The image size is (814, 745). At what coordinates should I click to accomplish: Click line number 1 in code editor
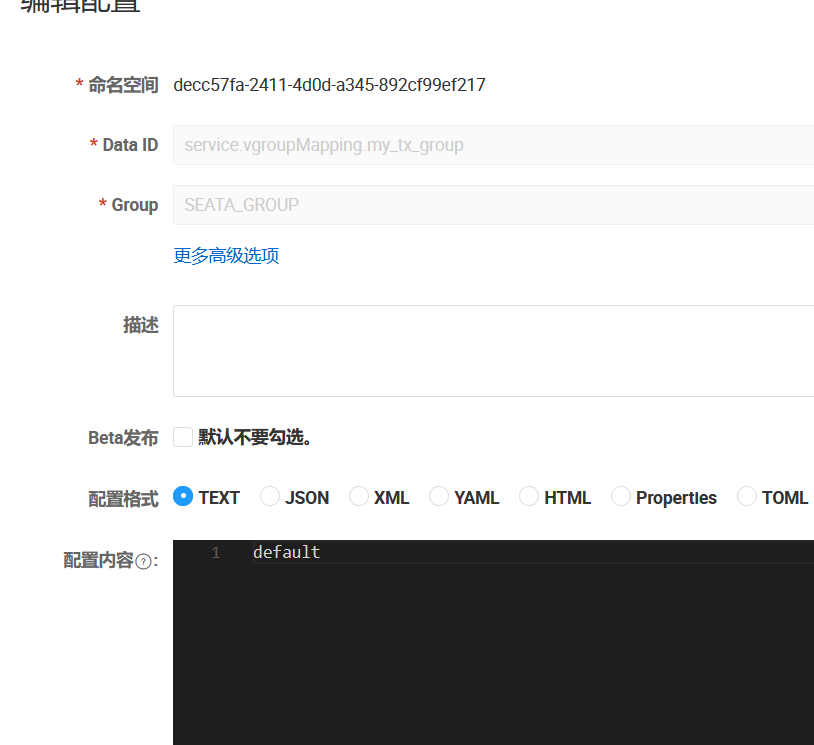216,551
